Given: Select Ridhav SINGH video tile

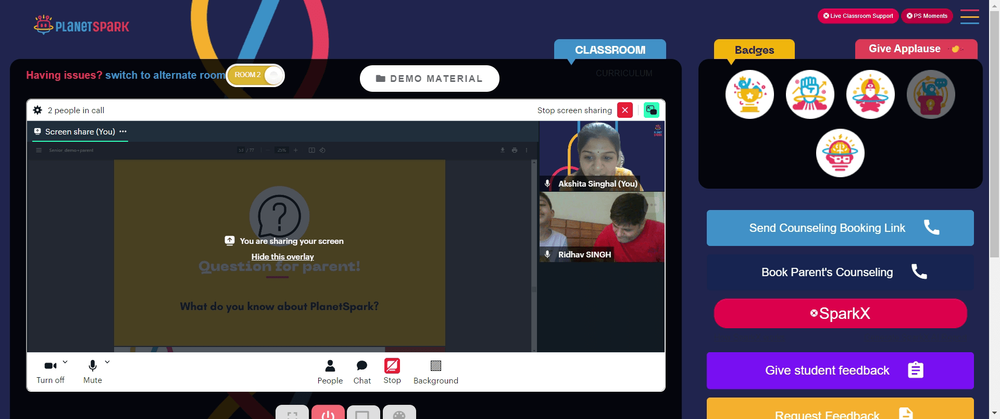Looking at the screenshot, I should [602, 227].
